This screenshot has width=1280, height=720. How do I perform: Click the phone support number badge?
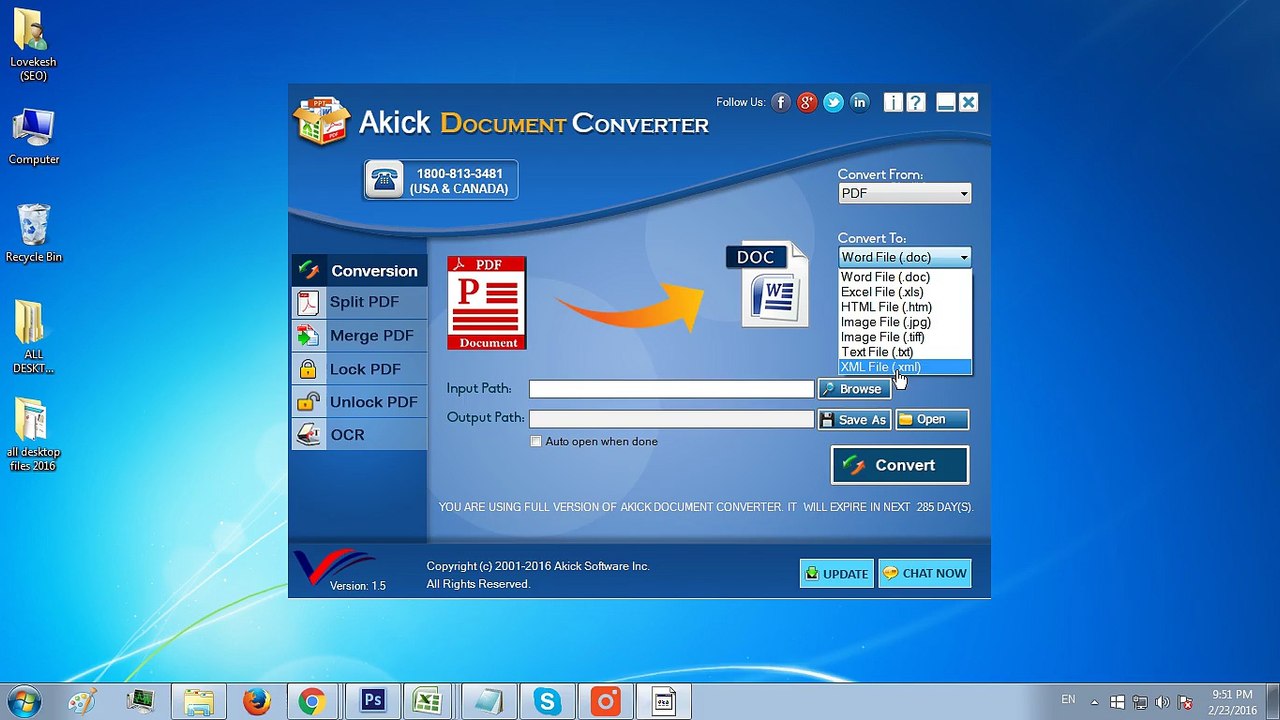click(441, 180)
